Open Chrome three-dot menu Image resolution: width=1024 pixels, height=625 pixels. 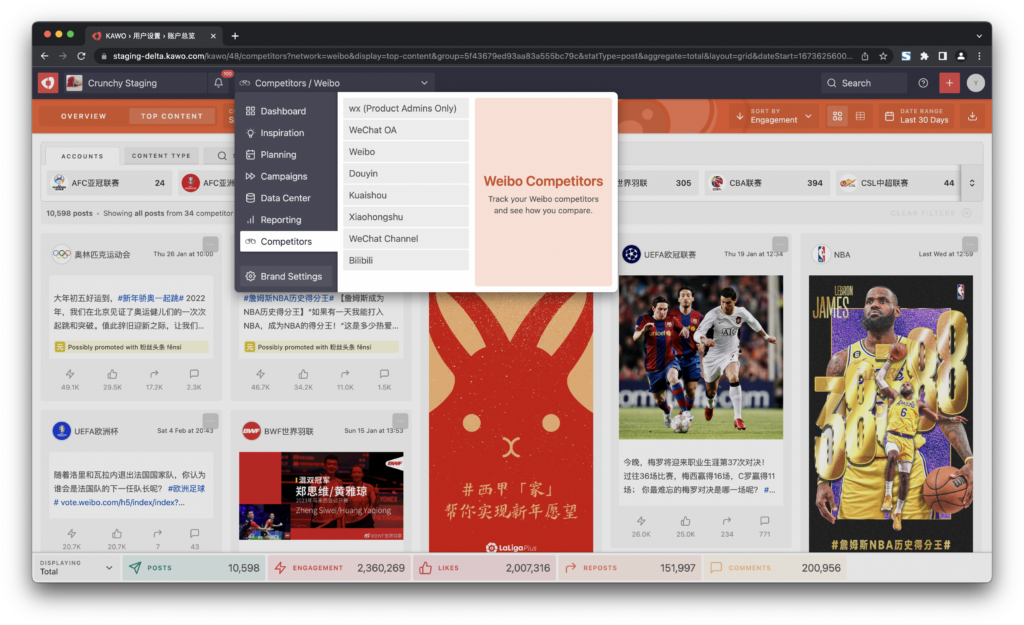tap(979, 56)
